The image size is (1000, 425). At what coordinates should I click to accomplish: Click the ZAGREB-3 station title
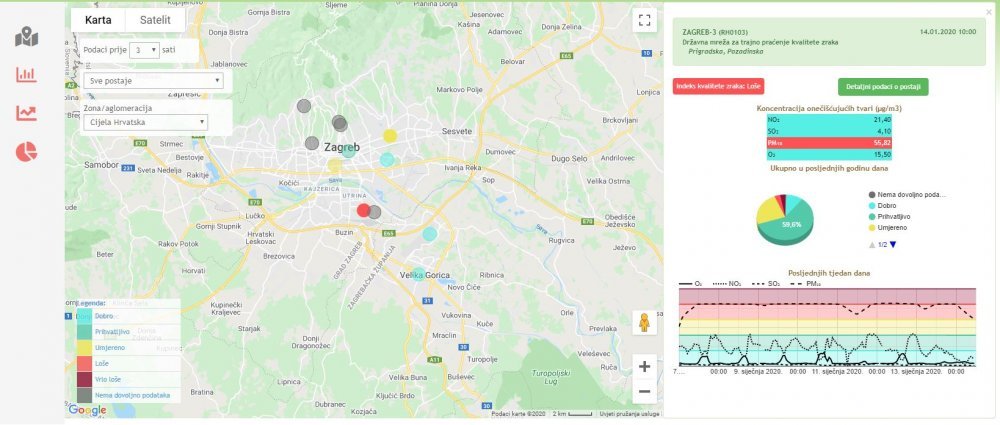click(x=714, y=32)
